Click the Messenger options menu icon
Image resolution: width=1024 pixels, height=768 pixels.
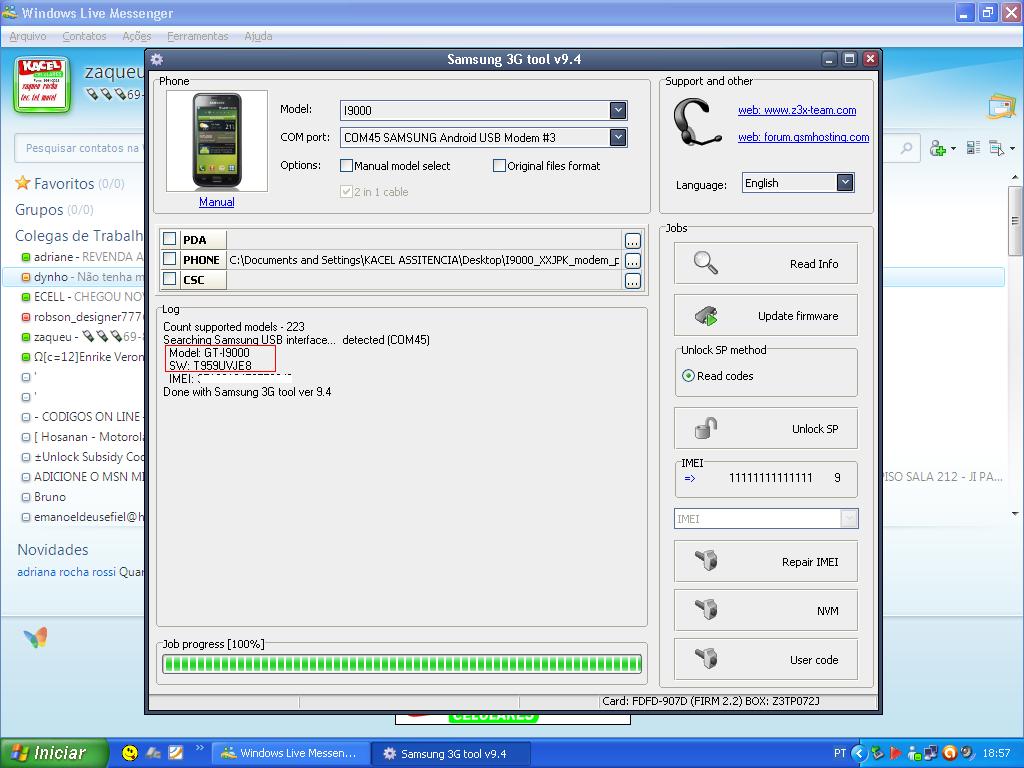pos(997,148)
